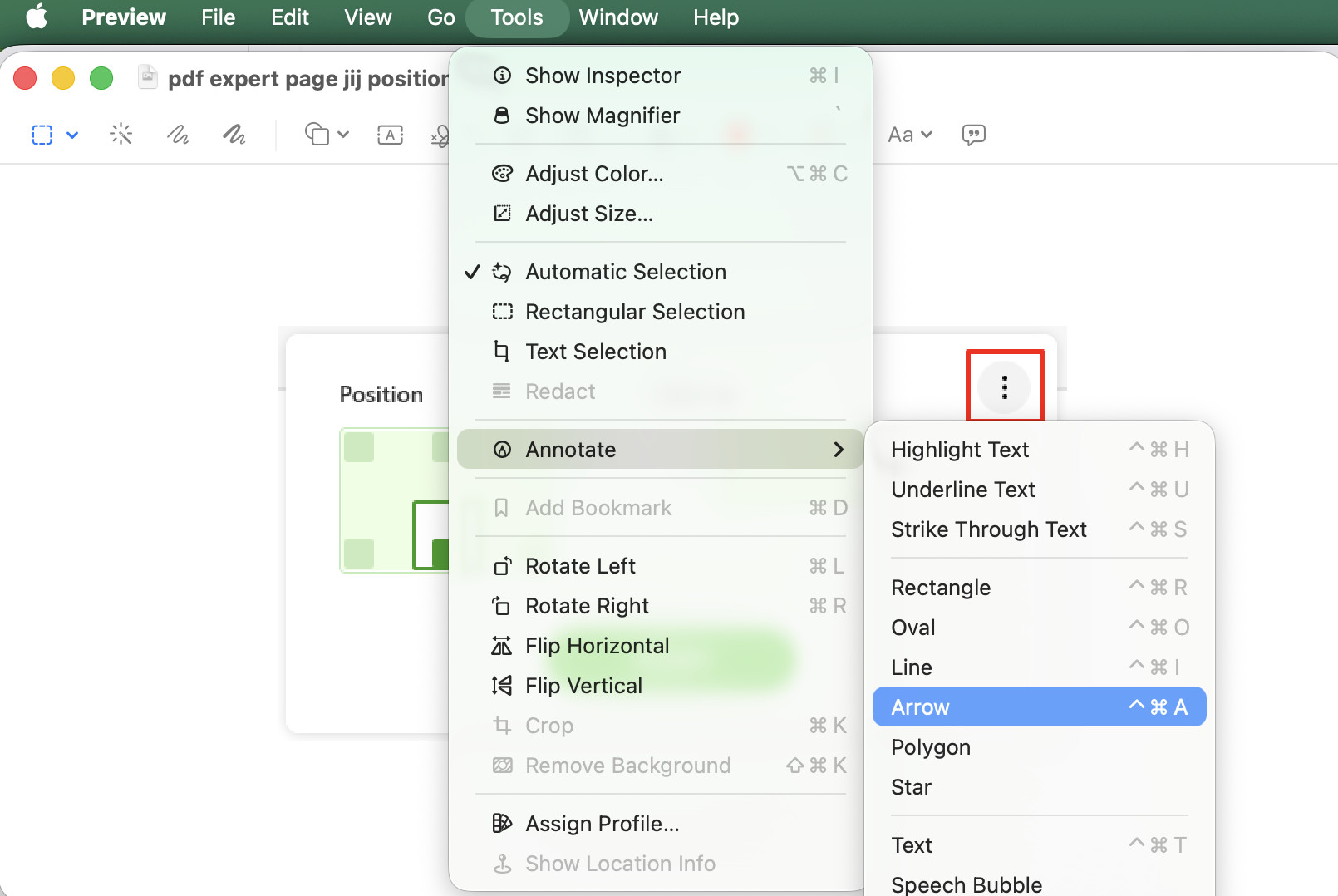Screen dimensions: 1338x896
Task: Open the Text Style Aa dropdown
Action: (x=910, y=135)
